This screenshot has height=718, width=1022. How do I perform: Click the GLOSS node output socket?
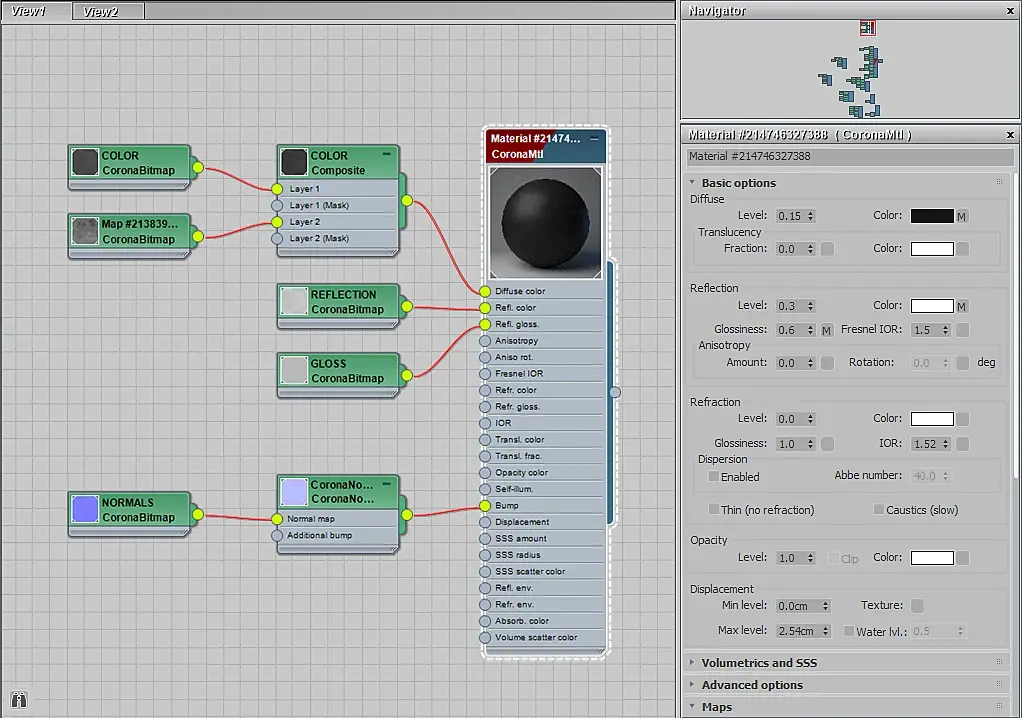[407, 377]
